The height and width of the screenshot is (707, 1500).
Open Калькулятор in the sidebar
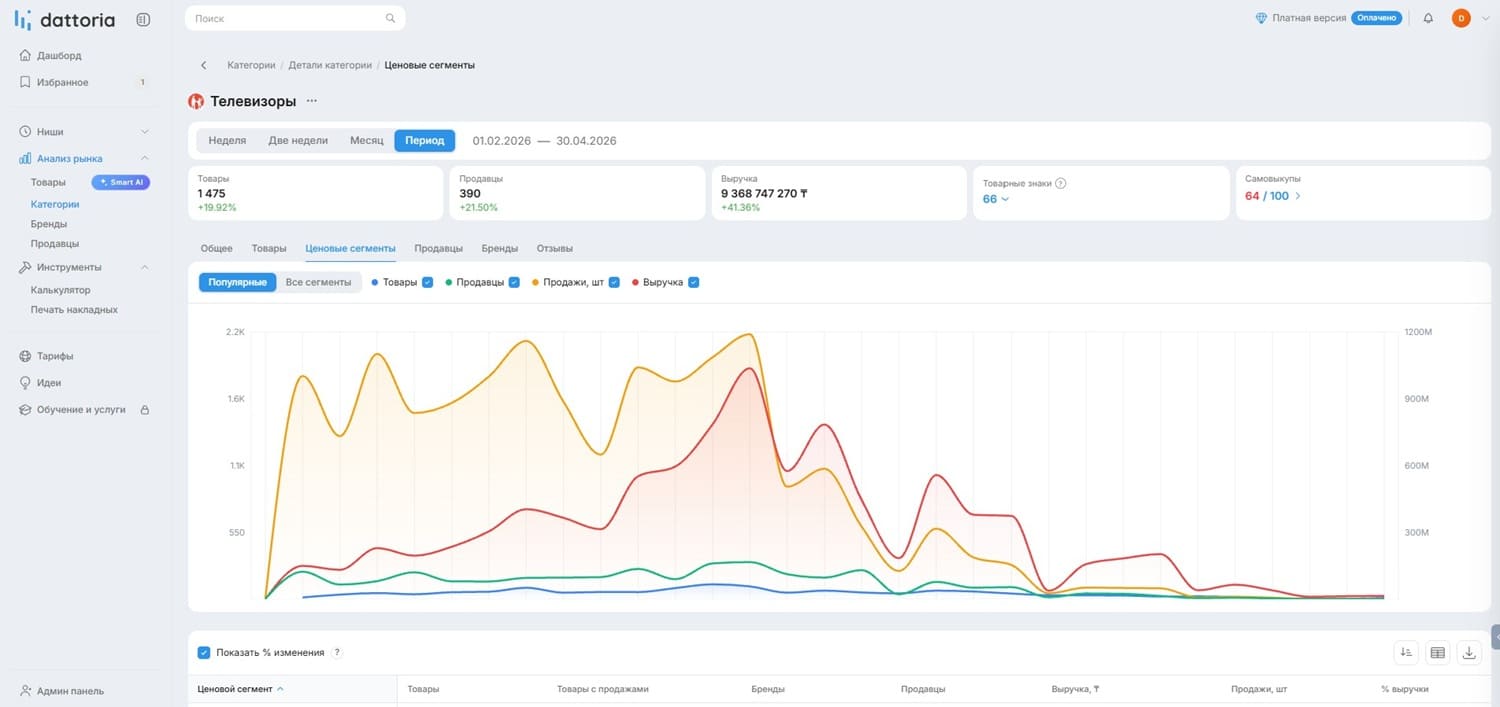coord(61,290)
